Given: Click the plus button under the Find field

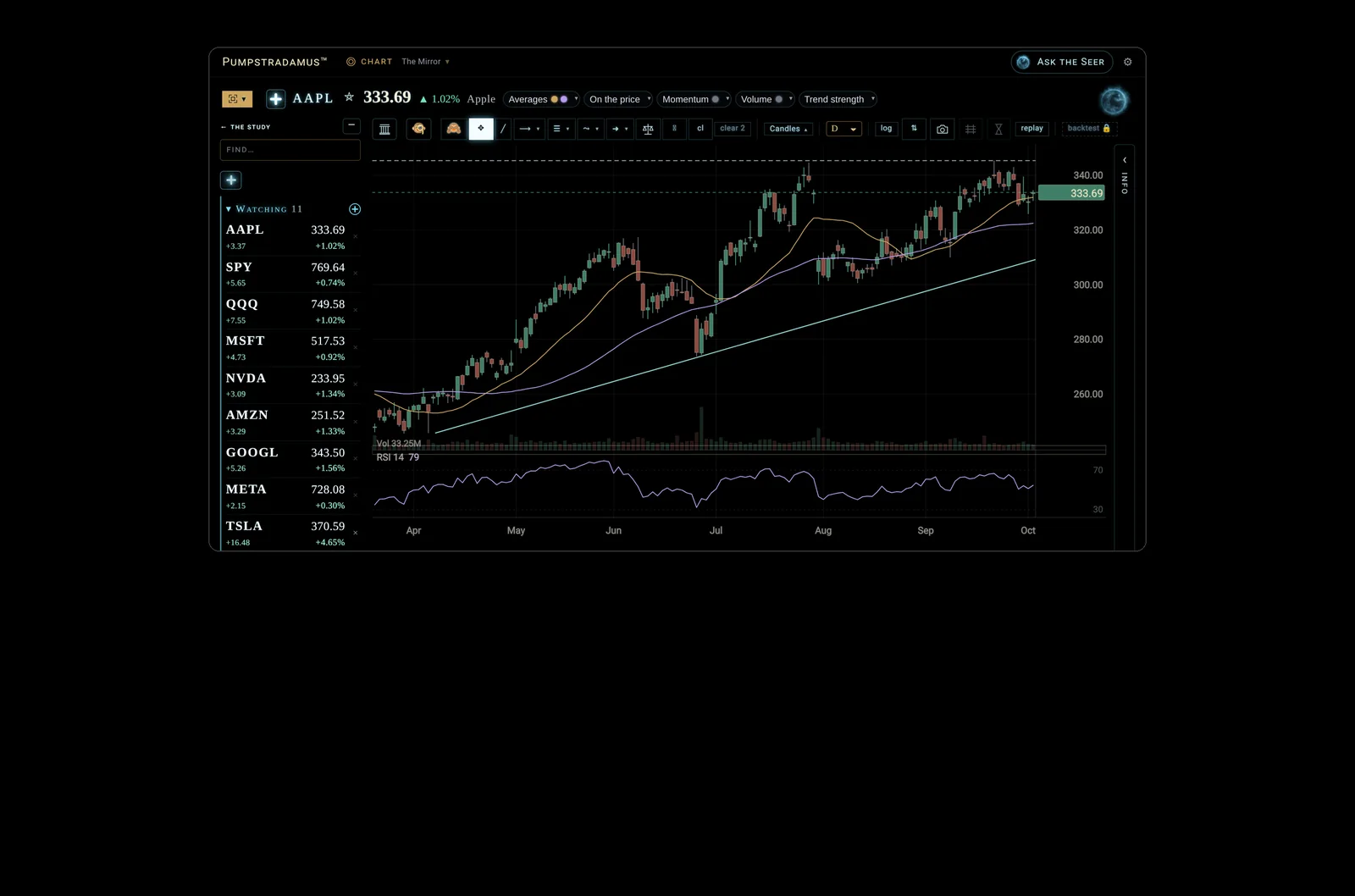Looking at the screenshot, I should (231, 180).
